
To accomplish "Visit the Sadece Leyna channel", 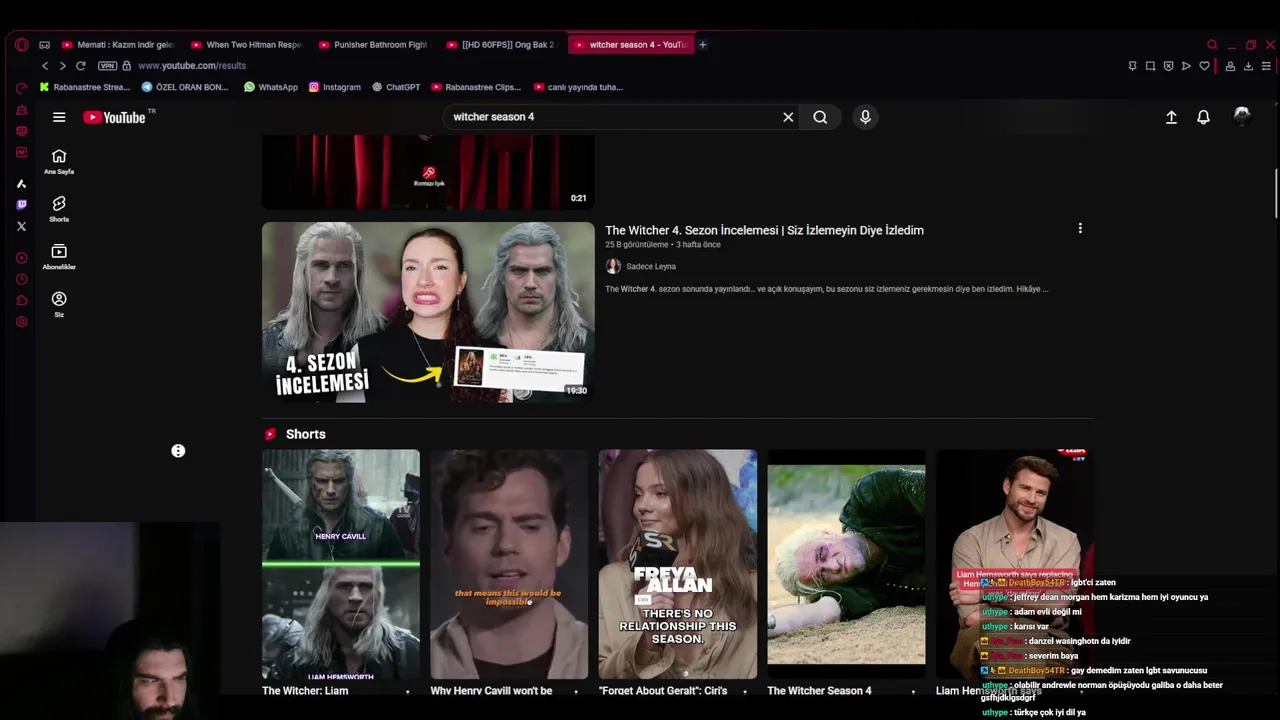I will click(x=651, y=267).
